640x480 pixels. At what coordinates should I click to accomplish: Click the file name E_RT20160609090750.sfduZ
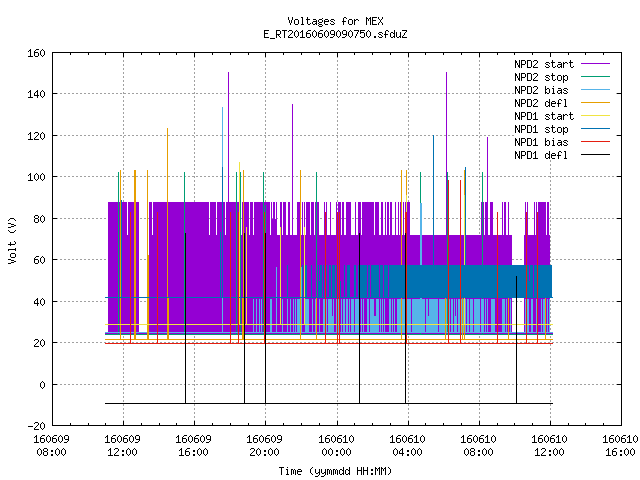[335, 34]
